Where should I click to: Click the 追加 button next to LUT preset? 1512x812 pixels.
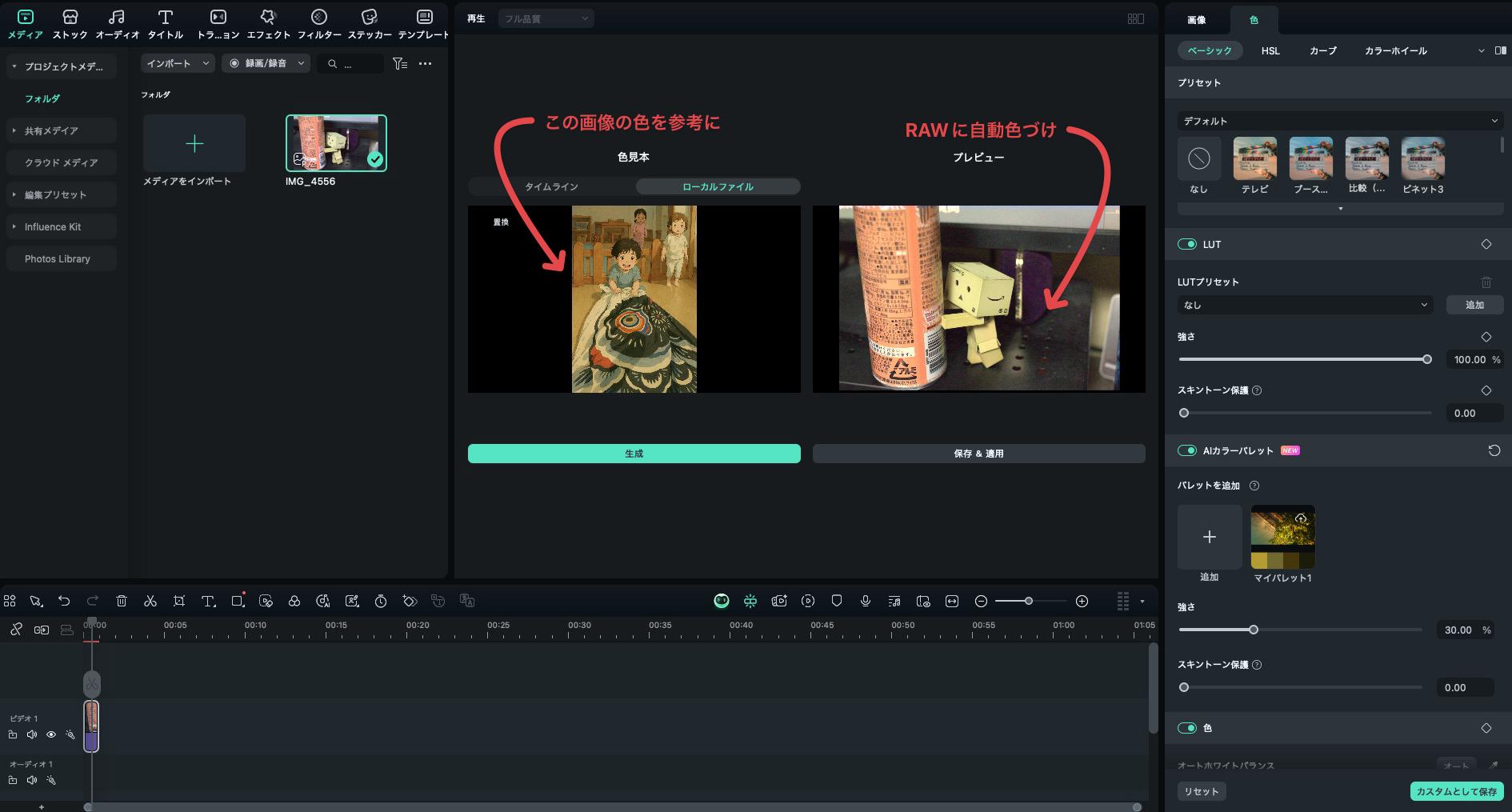(x=1474, y=305)
